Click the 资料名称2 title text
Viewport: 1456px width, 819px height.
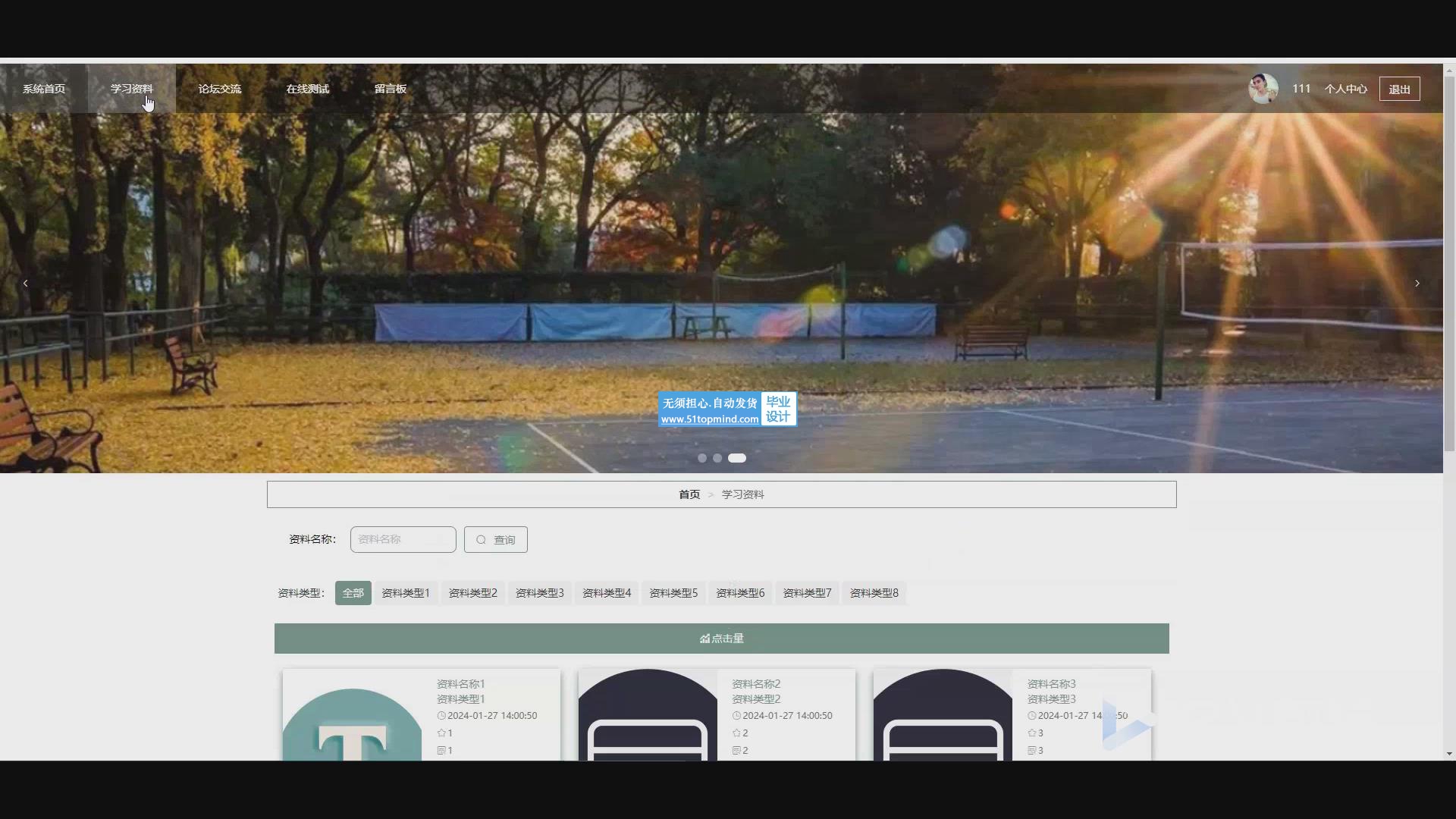(756, 684)
